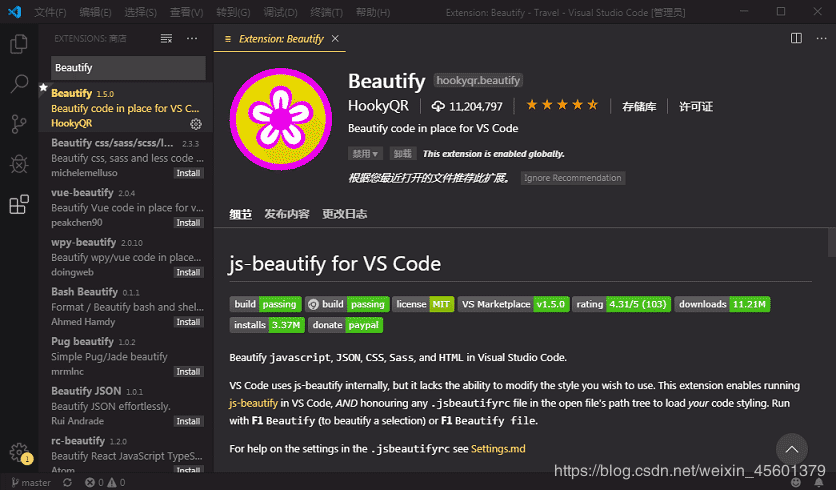Click the gear icon on installed Beautify
This screenshot has height=490, width=836.
click(196, 124)
